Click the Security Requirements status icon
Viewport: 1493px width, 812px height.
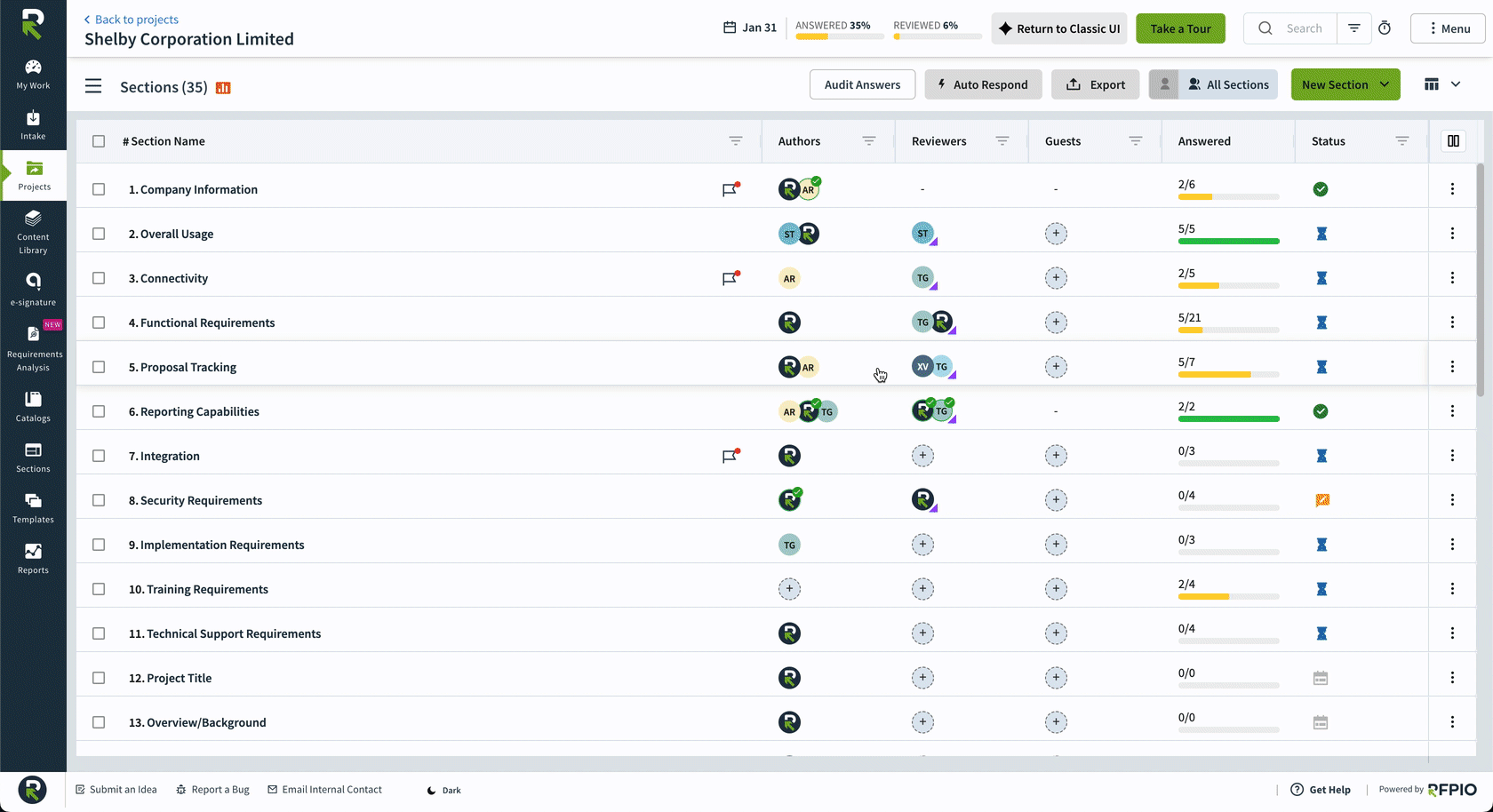tap(1322, 500)
